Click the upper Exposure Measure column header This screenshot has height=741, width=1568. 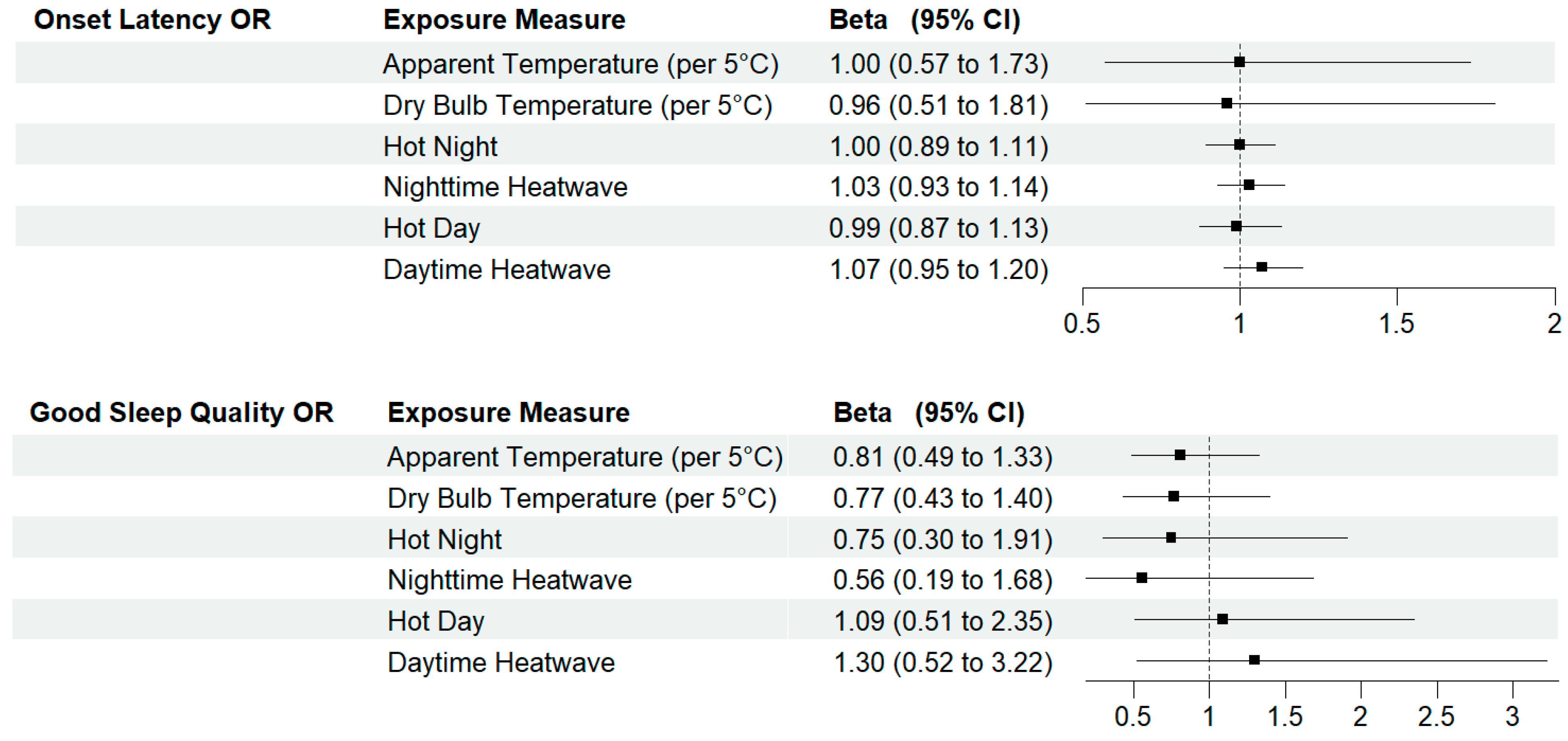click(x=504, y=20)
